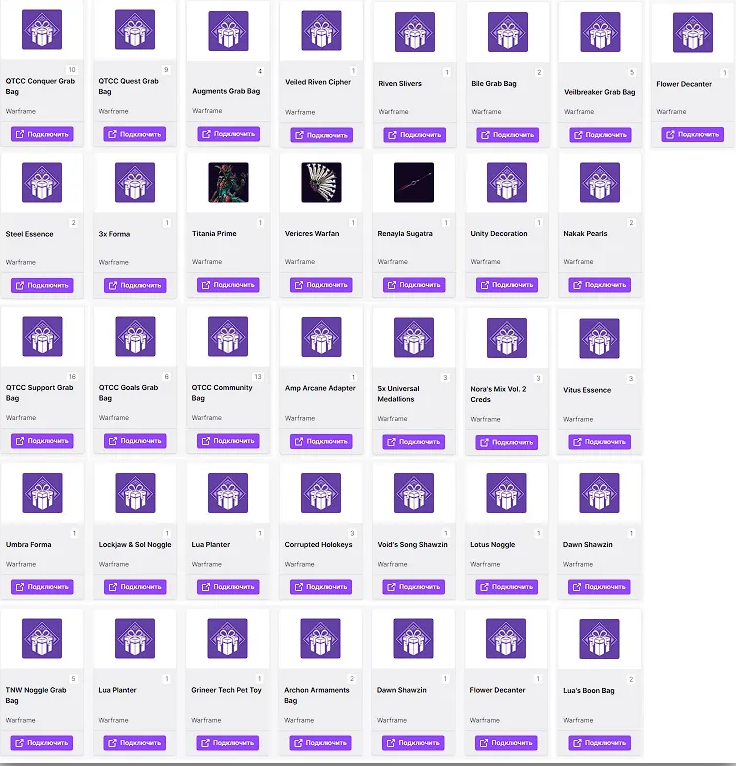Click Подключить under 3x Forma
The image size is (736, 766).
[135, 285]
